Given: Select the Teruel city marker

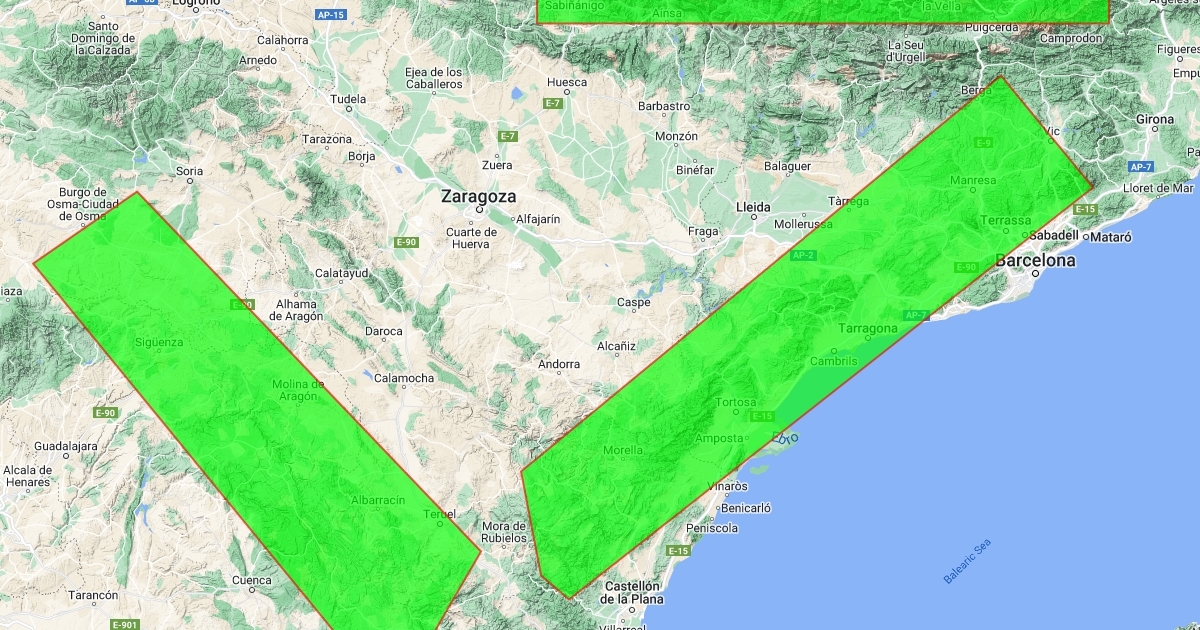Looking at the screenshot, I should [x=440, y=524].
